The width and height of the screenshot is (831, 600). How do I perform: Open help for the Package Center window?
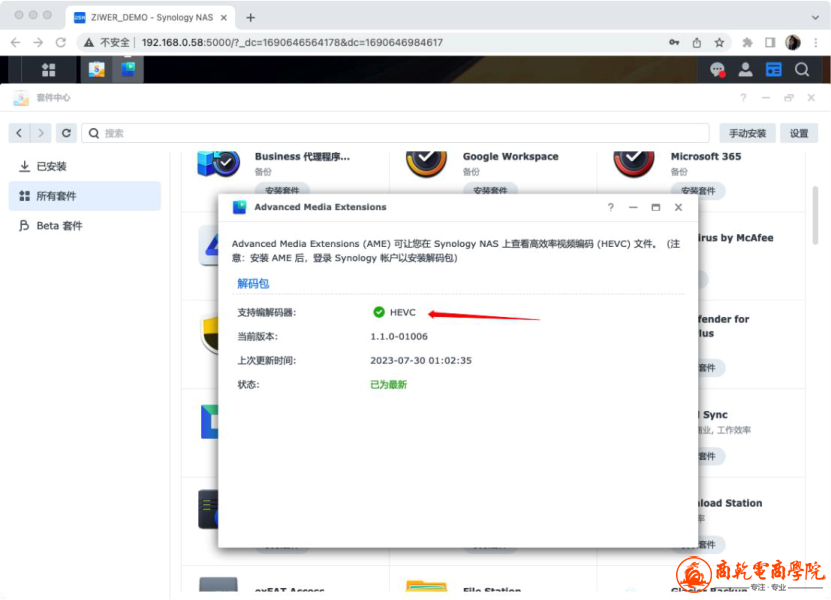coord(743,98)
